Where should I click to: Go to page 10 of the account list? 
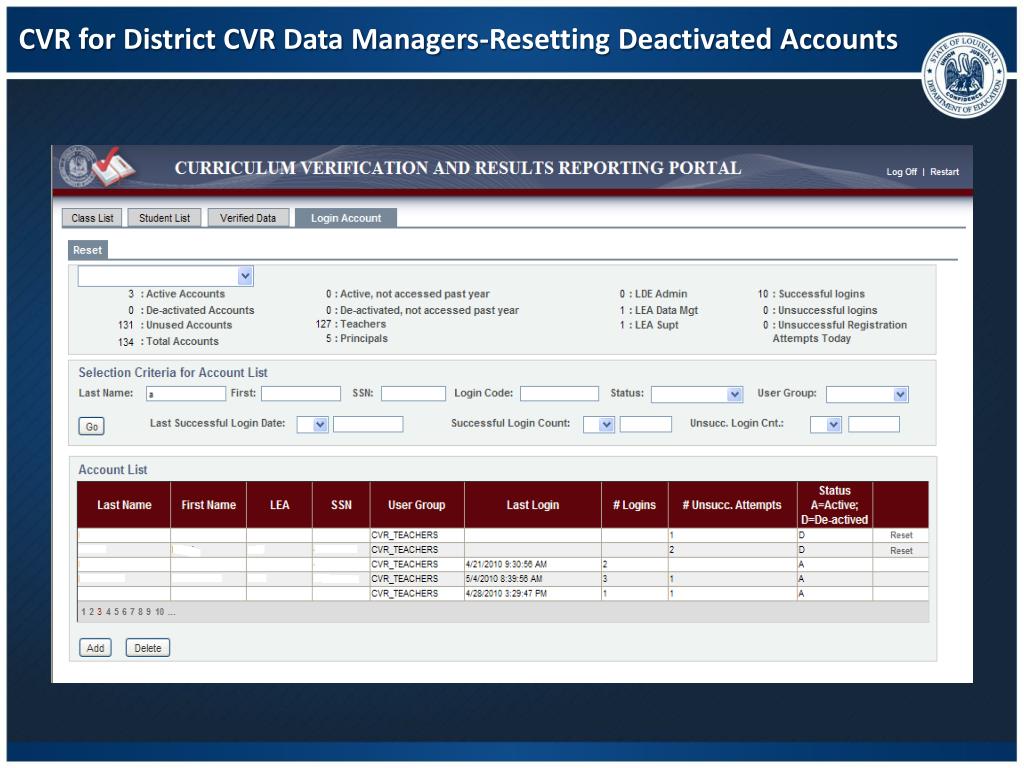click(x=159, y=612)
